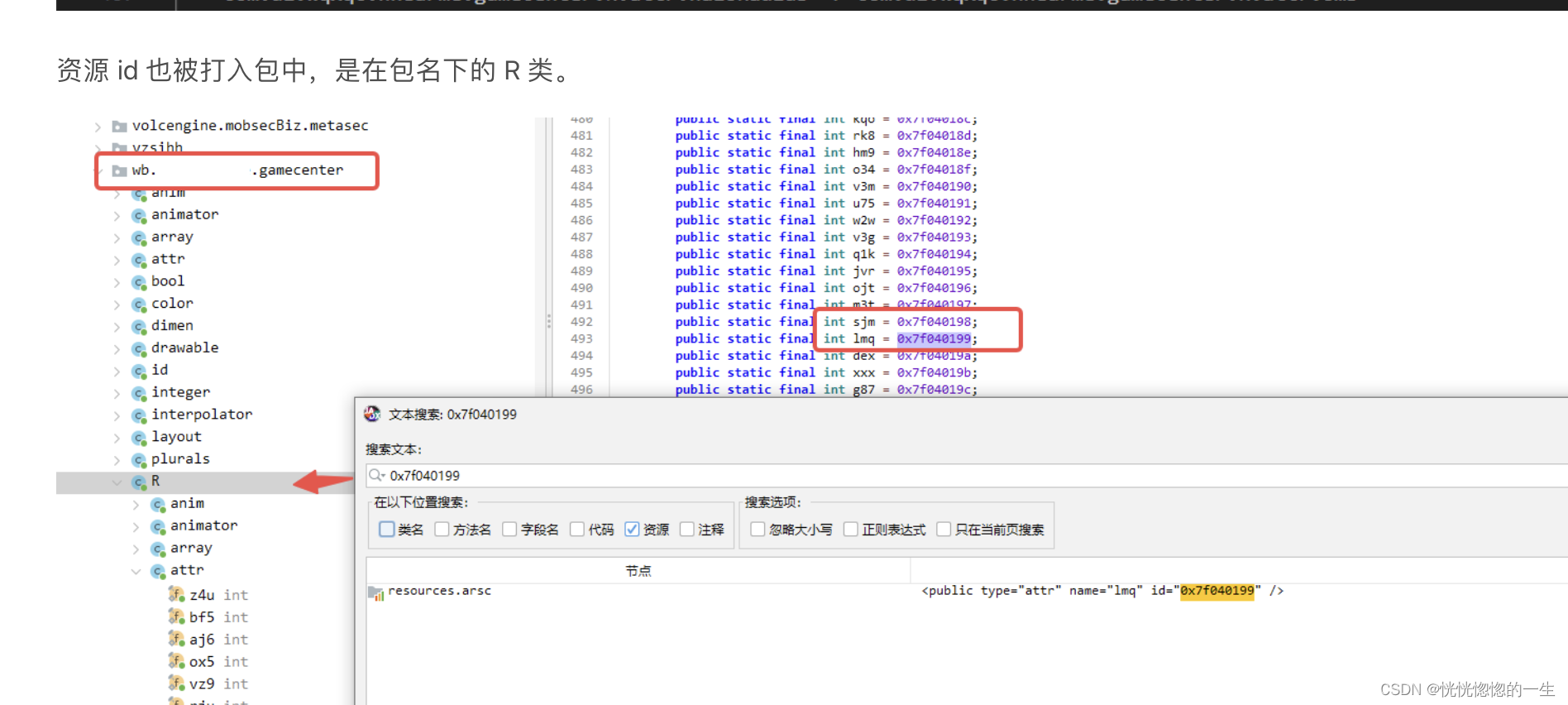The height and width of the screenshot is (705, 1568).
Task: Expand the plurals class node
Action: pos(117,461)
